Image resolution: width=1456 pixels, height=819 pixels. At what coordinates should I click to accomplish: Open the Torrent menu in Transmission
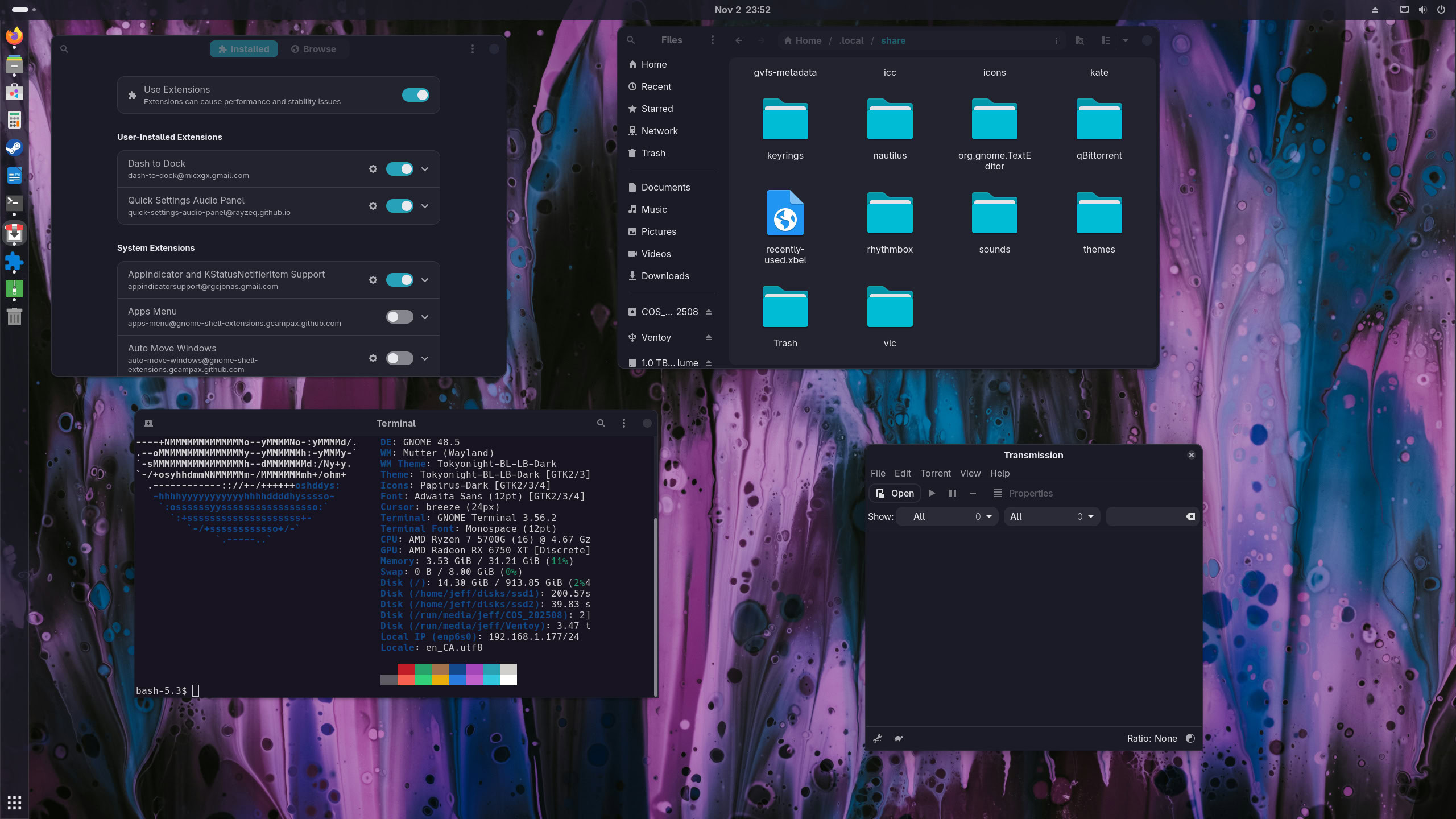point(935,473)
